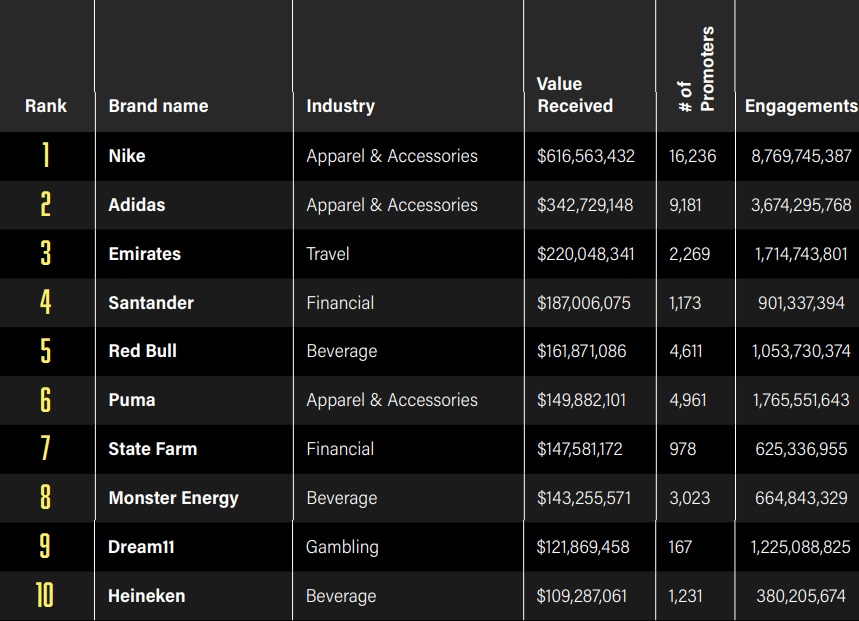Click the yellow rank number 1
The height and width of the screenshot is (621, 859).
45,156
